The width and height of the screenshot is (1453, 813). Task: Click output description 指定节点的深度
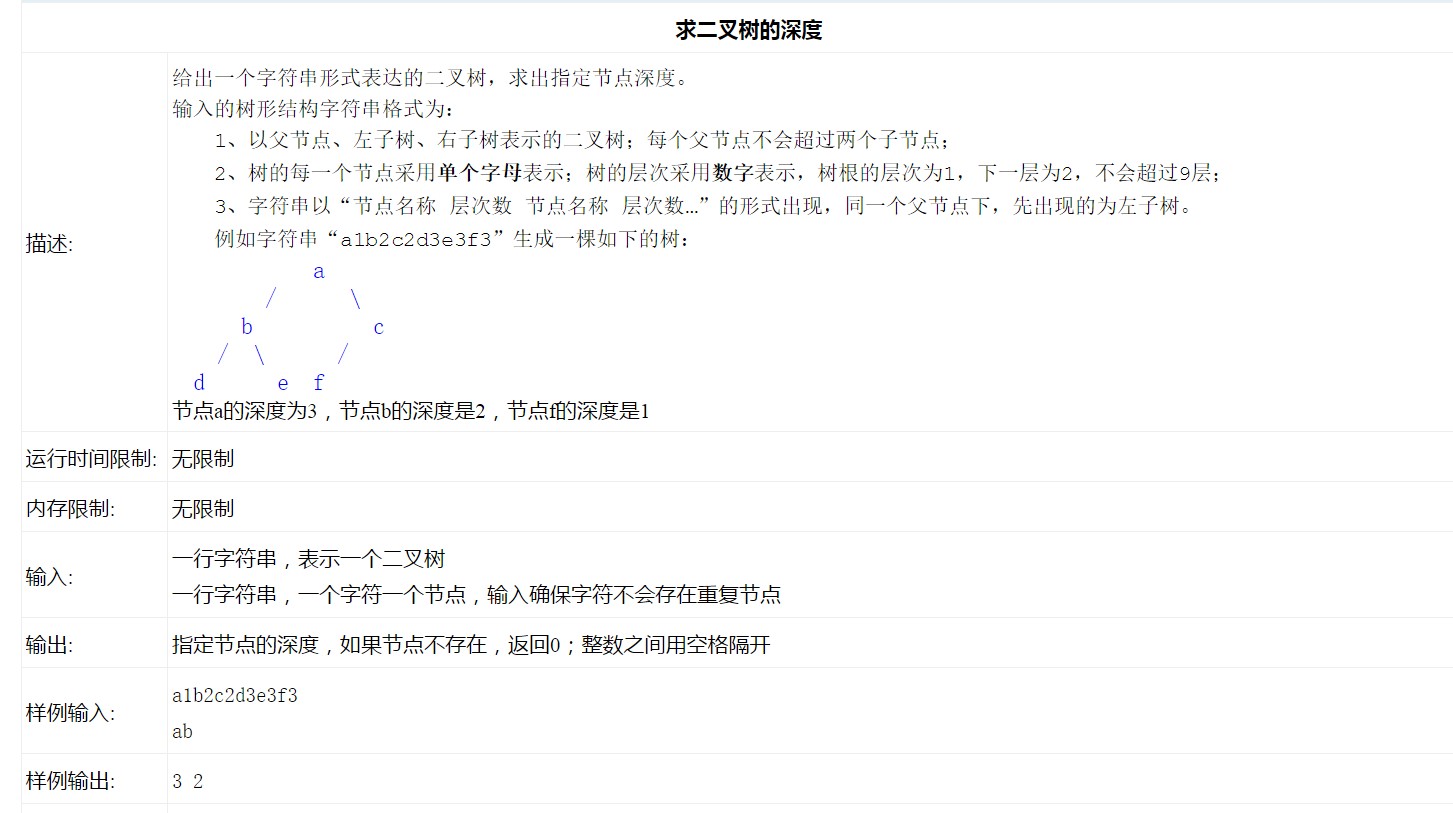tap(471, 645)
